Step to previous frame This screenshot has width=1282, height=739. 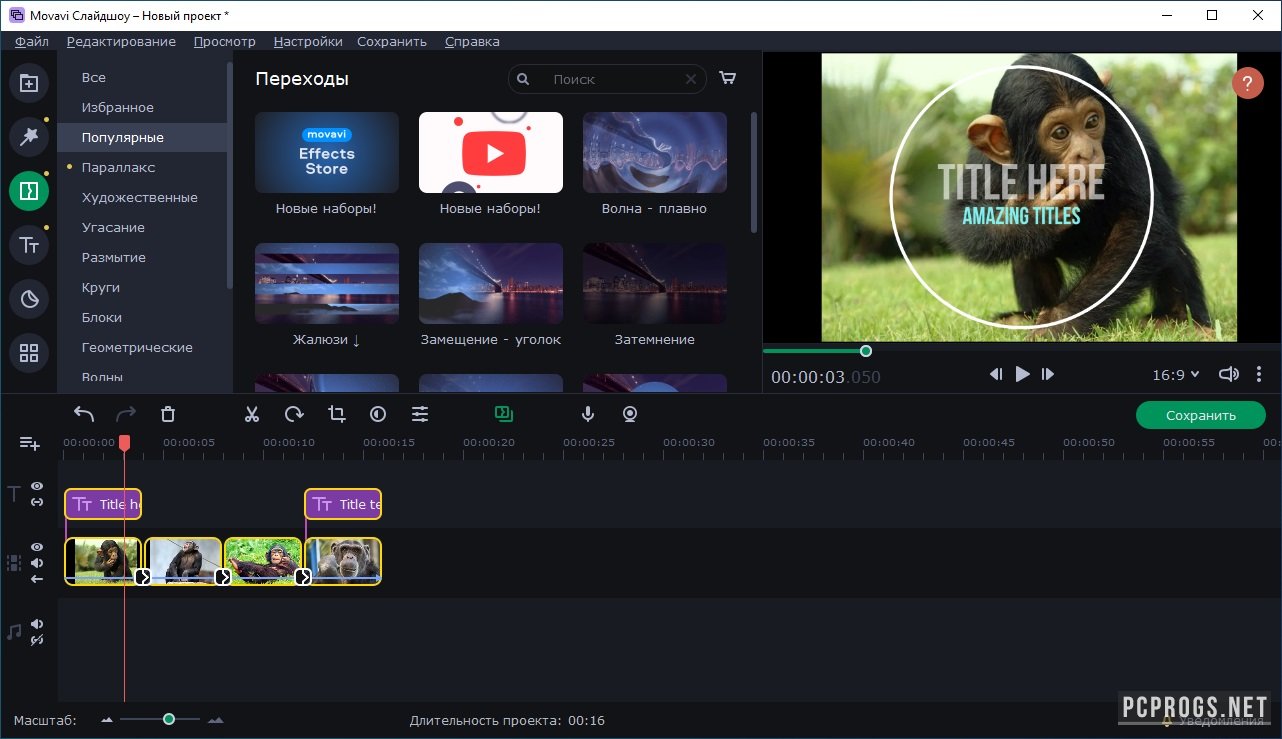(x=996, y=374)
